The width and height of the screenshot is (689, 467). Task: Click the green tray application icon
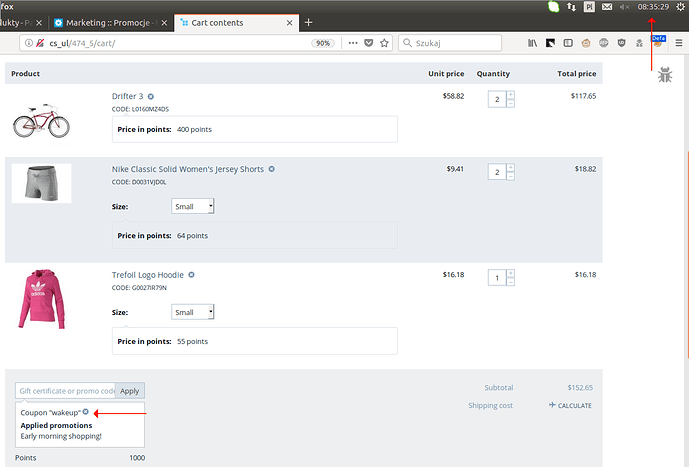coord(554,7)
